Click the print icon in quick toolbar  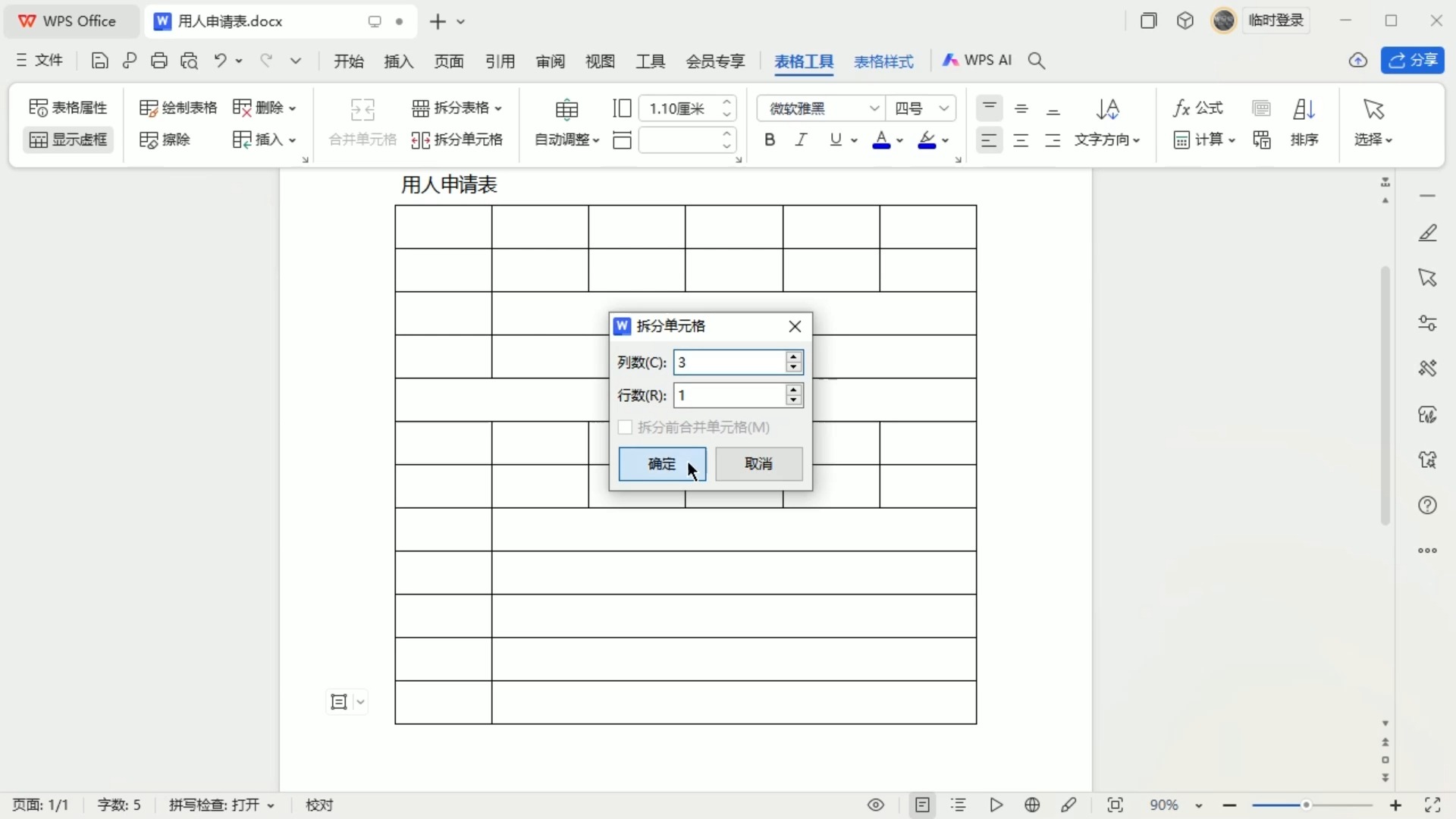point(159,61)
